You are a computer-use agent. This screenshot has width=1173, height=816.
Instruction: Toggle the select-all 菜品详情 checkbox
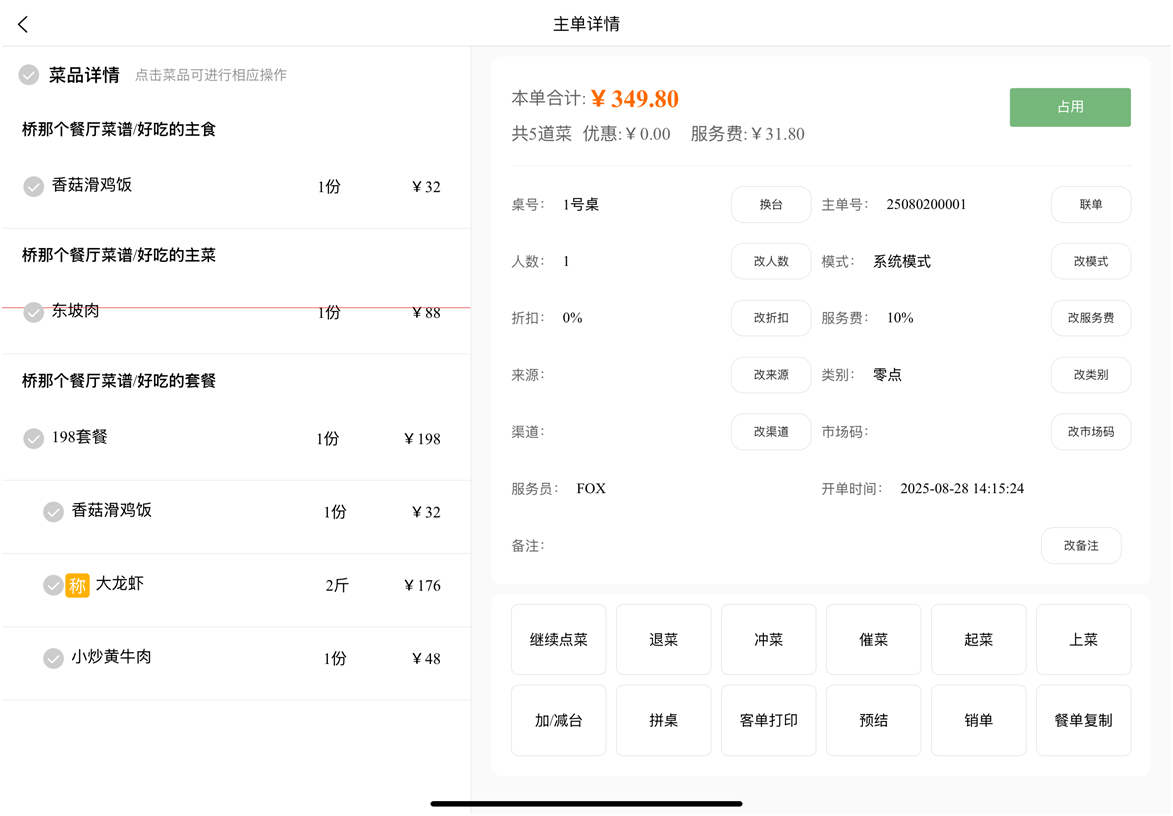(29, 75)
